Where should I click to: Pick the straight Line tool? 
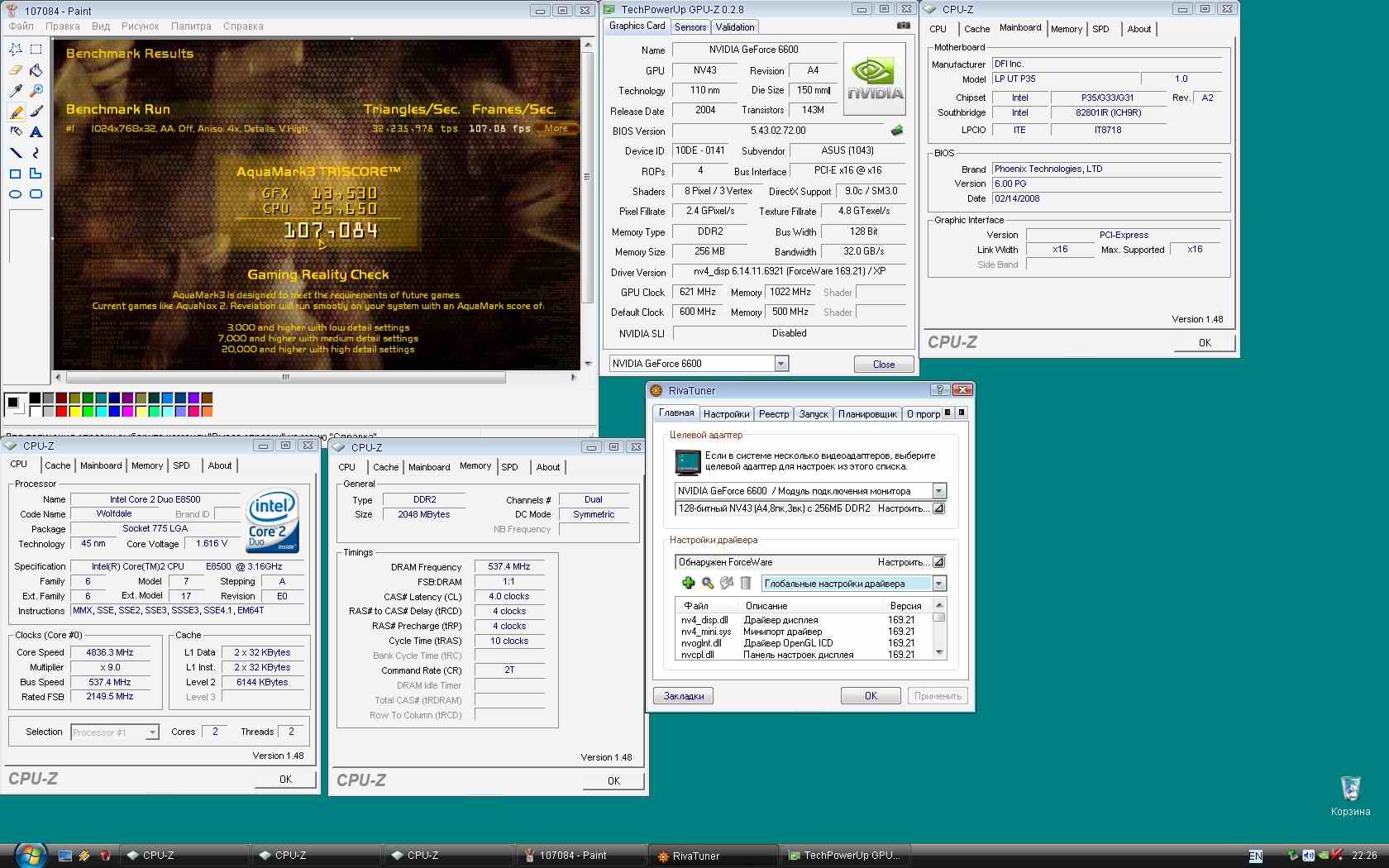15,153
